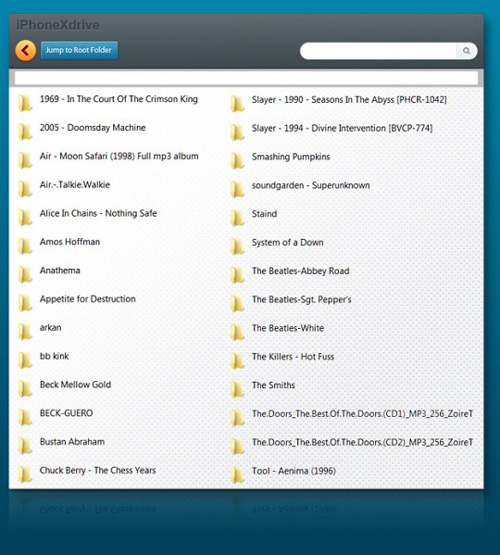This screenshot has height=555, width=500.
Task: Select 'The Killers - Hot Fuss' folder name
Action: pyautogui.click(x=293, y=357)
